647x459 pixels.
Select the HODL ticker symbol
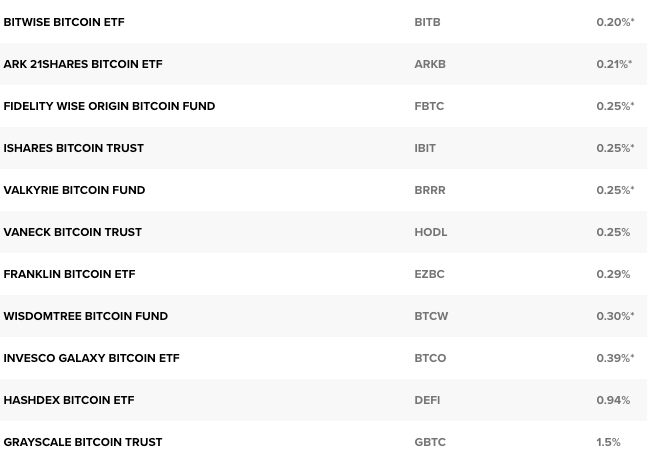pyautogui.click(x=431, y=232)
